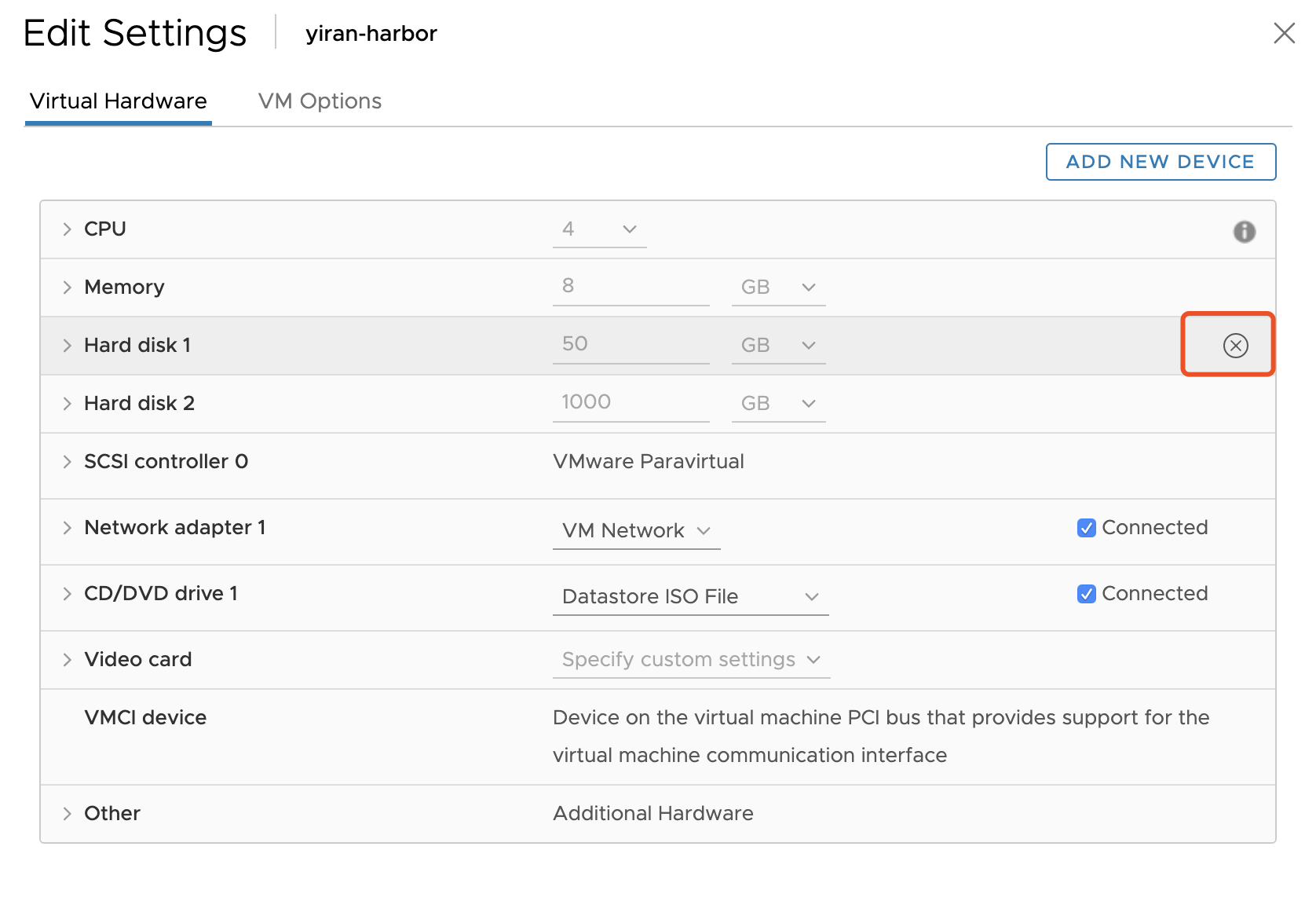Click the CPU info icon
The height and width of the screenshot is (905, 1316).
click(x=1244, y=232)
